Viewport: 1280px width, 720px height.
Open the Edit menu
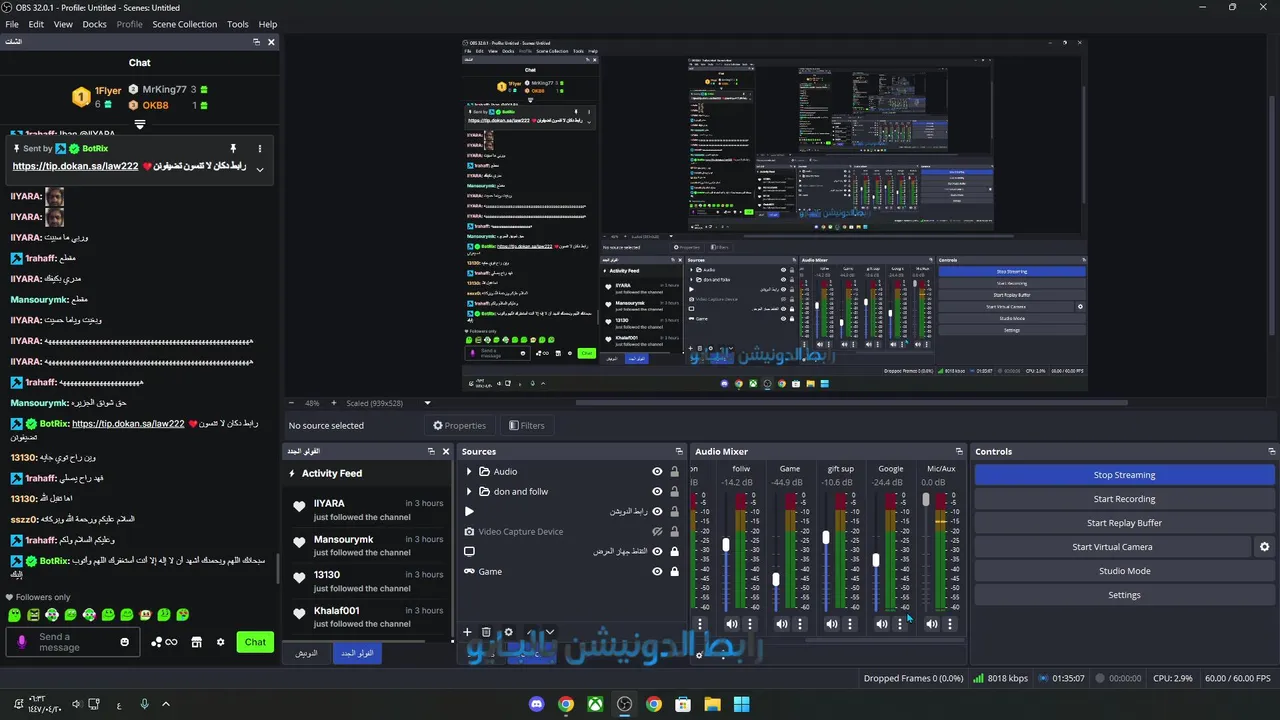(x=36, y=24)
